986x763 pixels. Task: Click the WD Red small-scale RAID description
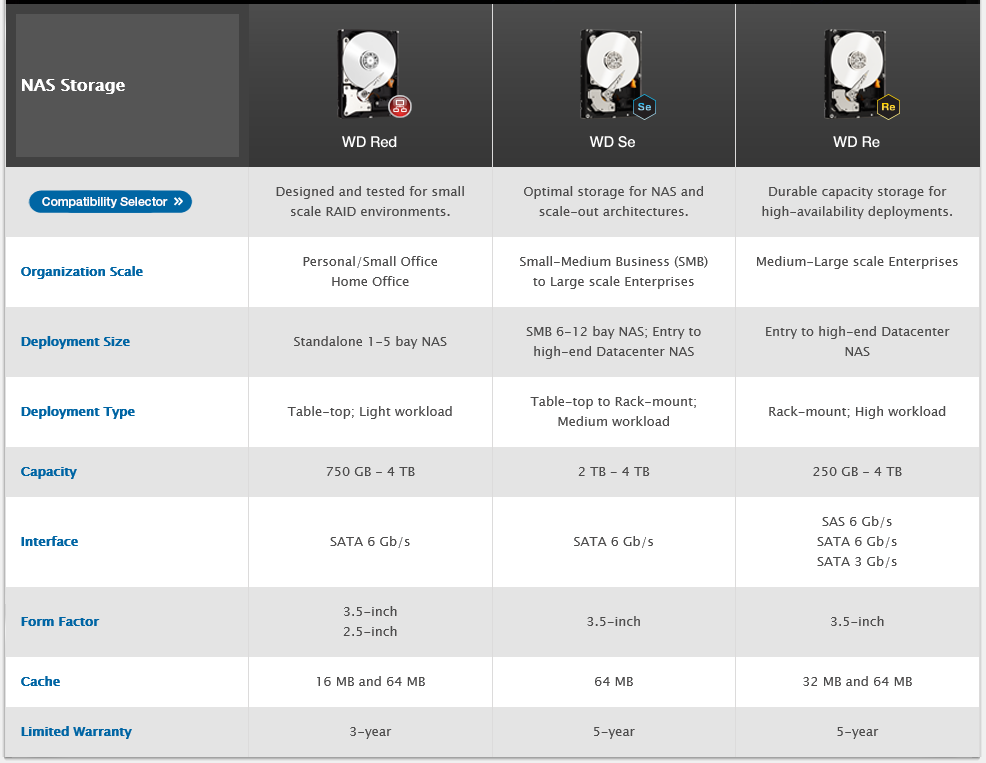370,202
